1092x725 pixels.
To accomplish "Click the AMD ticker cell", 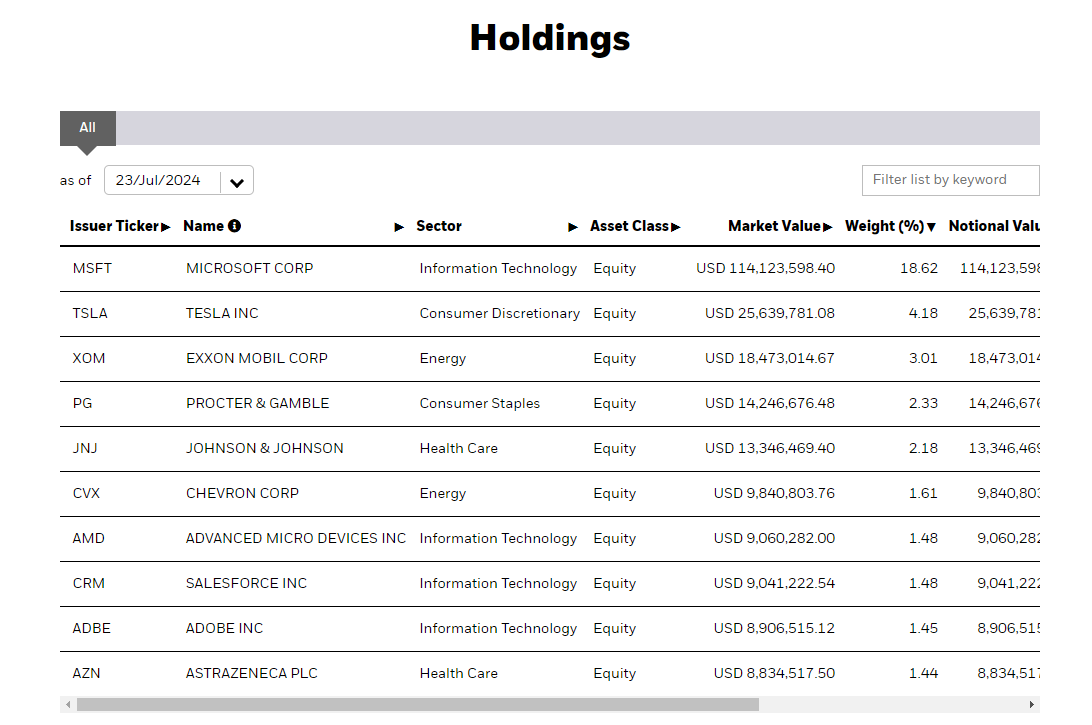I will tap(88, 538).
